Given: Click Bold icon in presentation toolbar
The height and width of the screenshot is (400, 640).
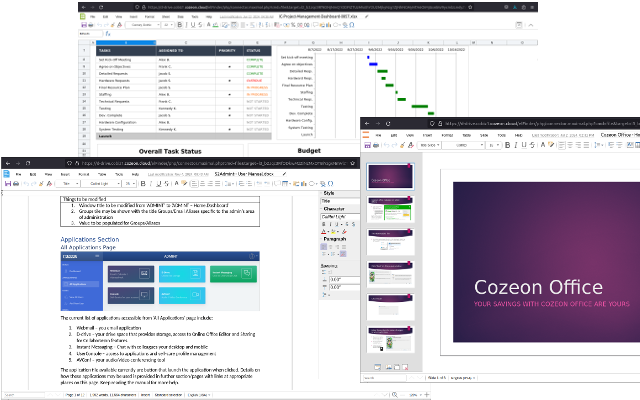Looking at the screenshot, I should pyautogui.click(x=508, y=144).
